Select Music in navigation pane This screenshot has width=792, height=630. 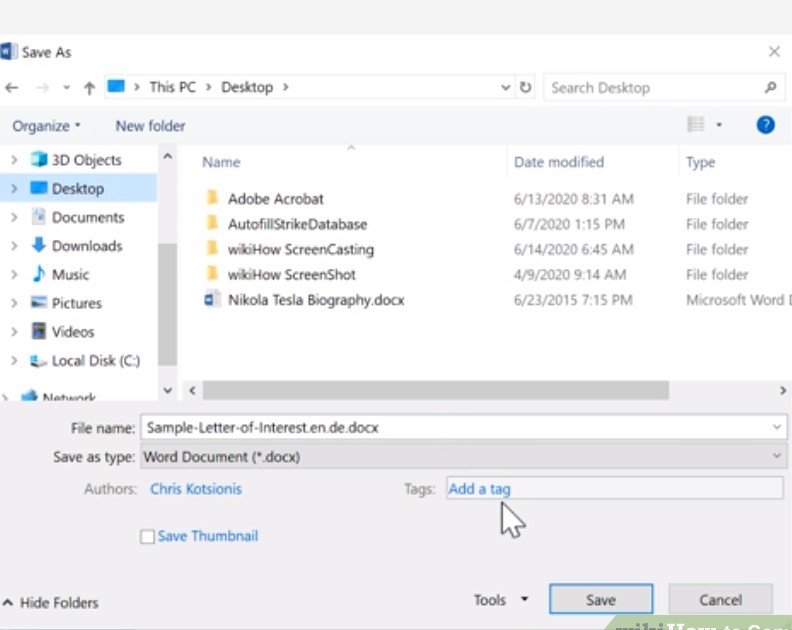70,274
